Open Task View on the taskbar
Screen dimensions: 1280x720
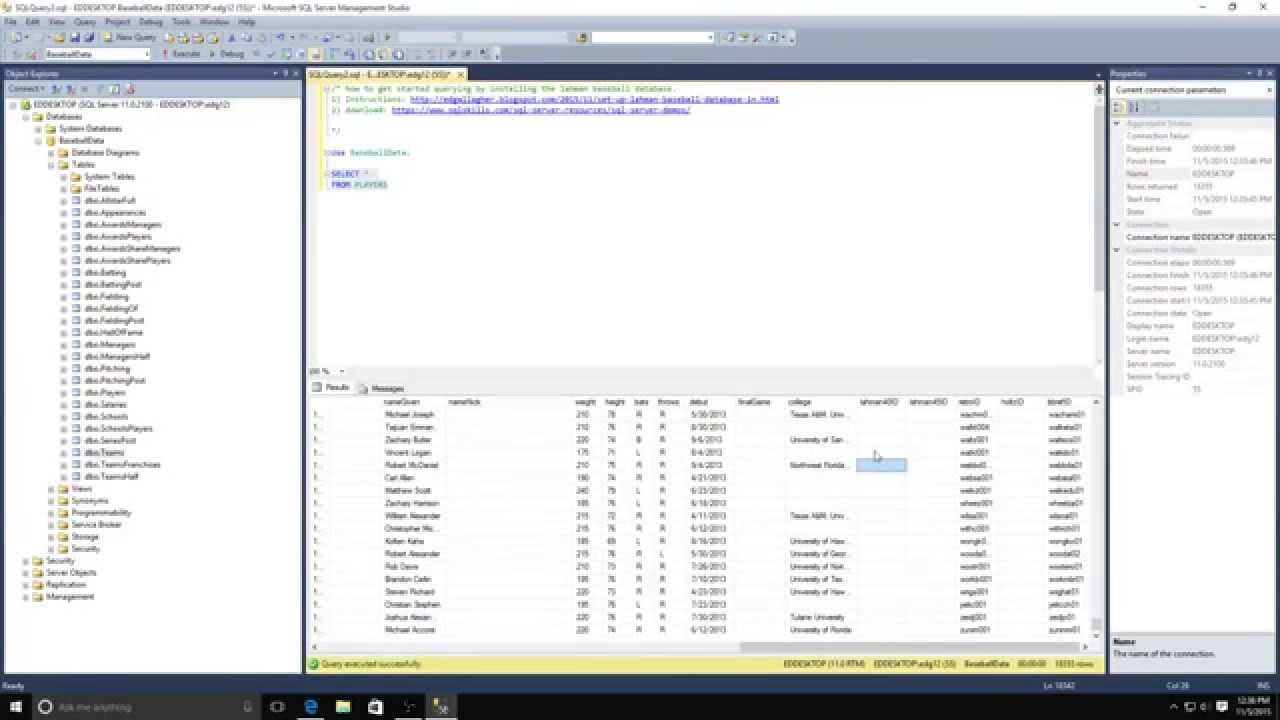(x=277, y=707)
